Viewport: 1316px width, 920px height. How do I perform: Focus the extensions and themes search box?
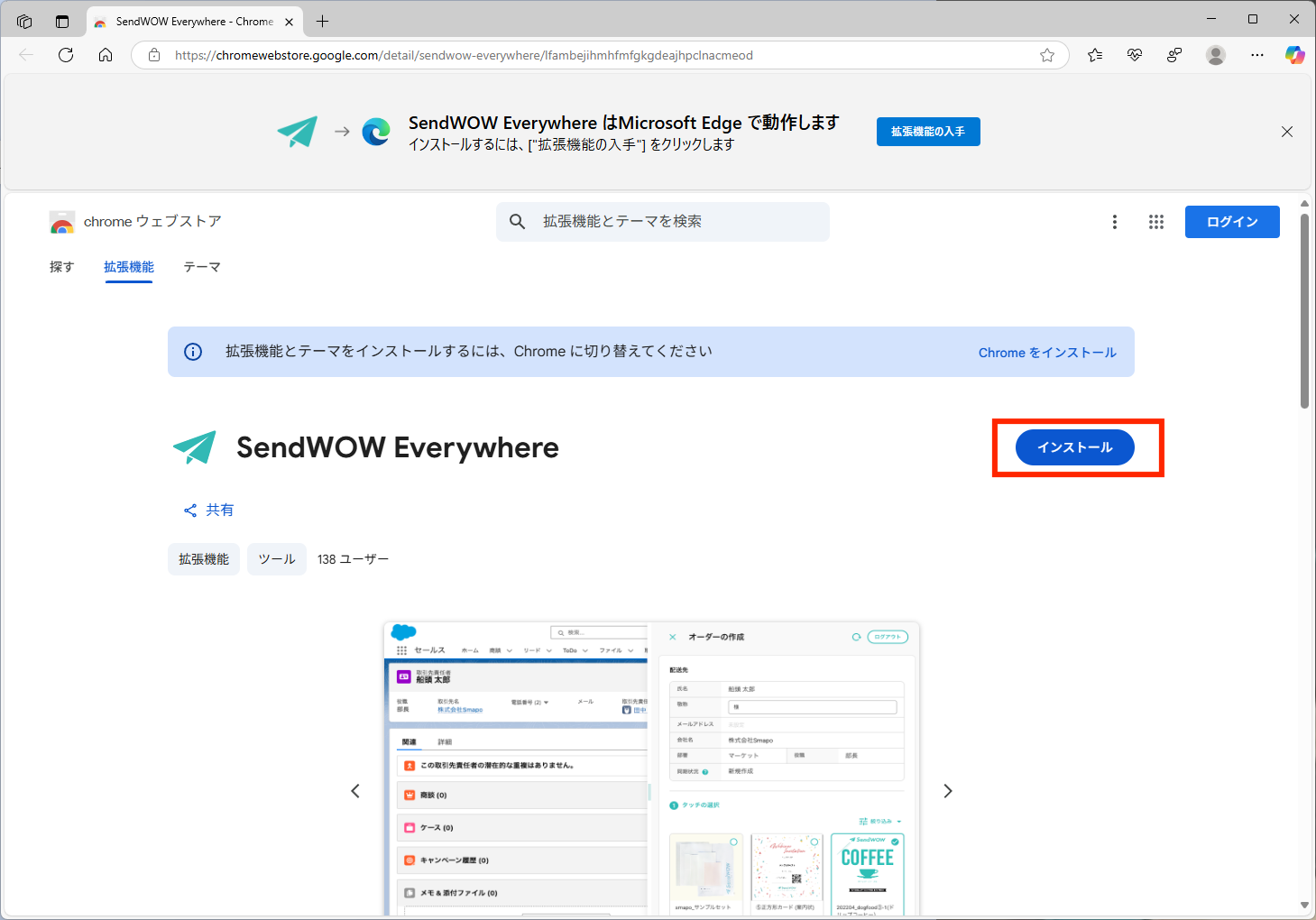[663, 222]
